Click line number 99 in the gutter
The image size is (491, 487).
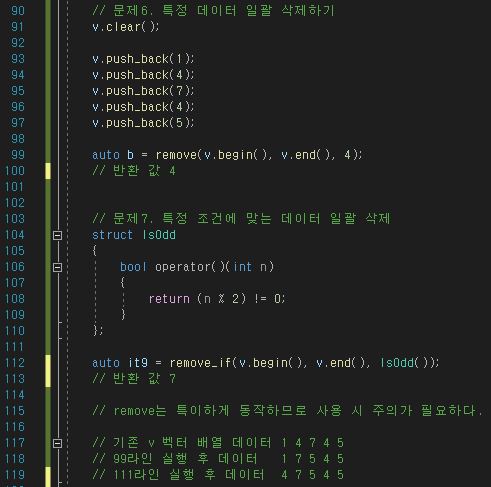click(x=18, y=155)
